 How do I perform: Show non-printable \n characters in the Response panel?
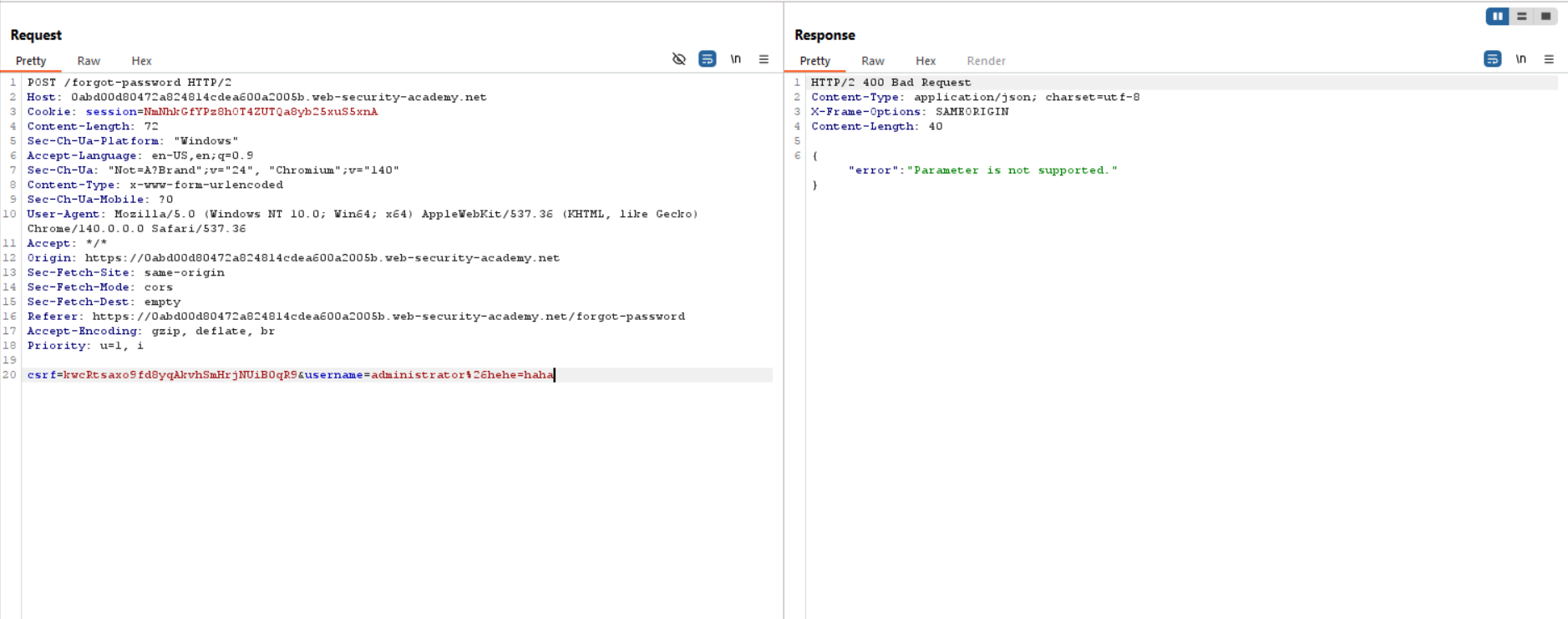point(1520,59)
